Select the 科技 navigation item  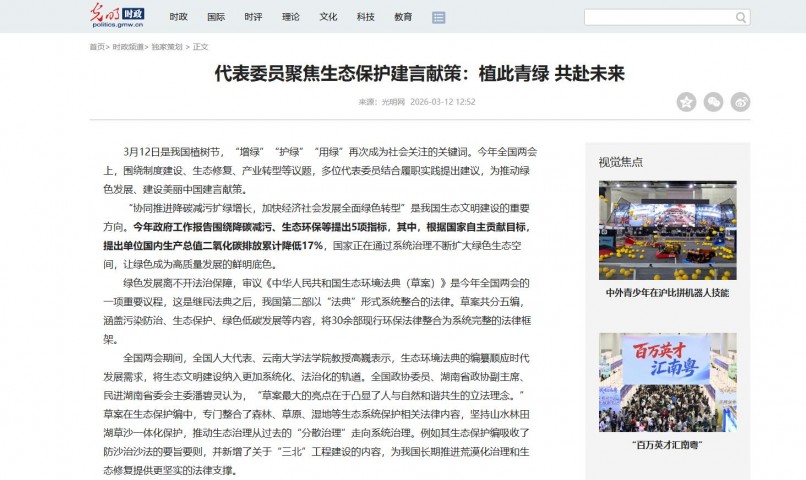tap(366, 17)
